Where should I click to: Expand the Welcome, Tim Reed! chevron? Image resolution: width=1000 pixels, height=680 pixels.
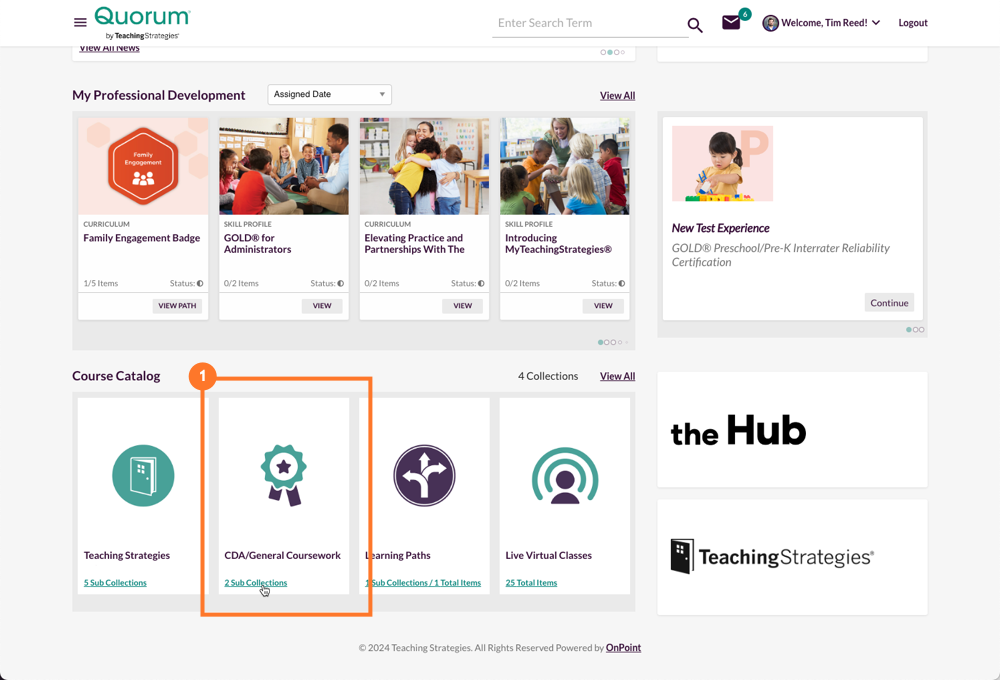877,23
